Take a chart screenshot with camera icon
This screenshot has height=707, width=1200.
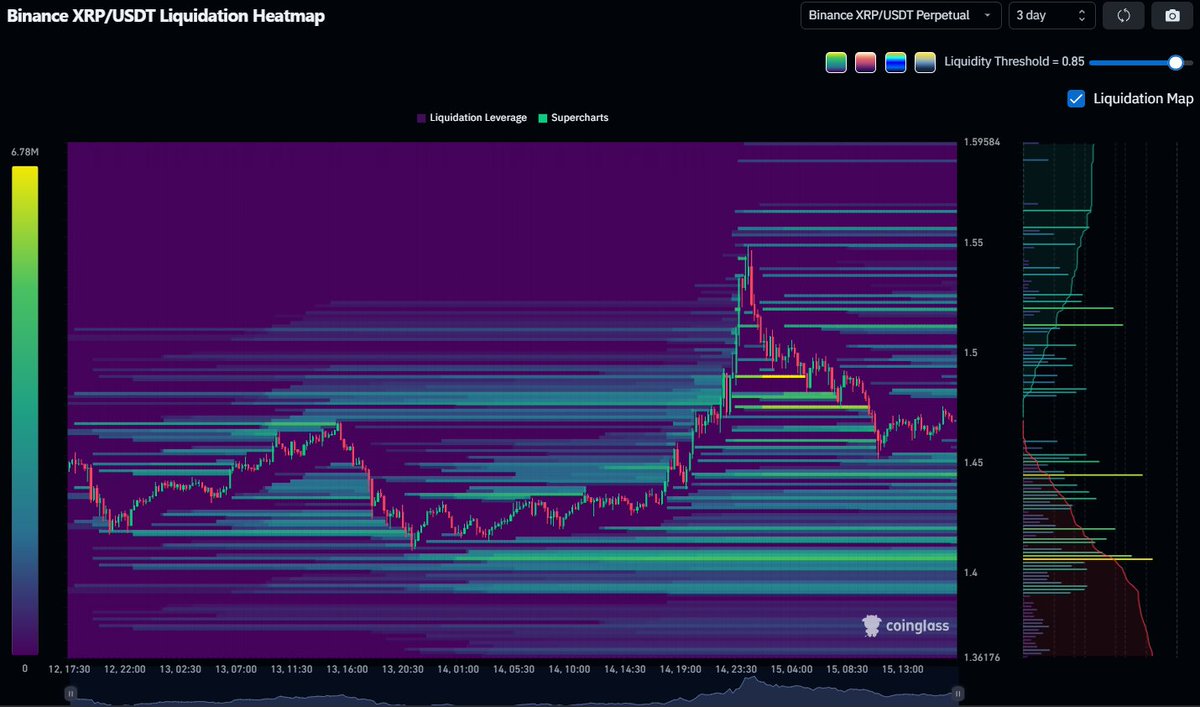pyautogui.click(x=1172, y=15)
